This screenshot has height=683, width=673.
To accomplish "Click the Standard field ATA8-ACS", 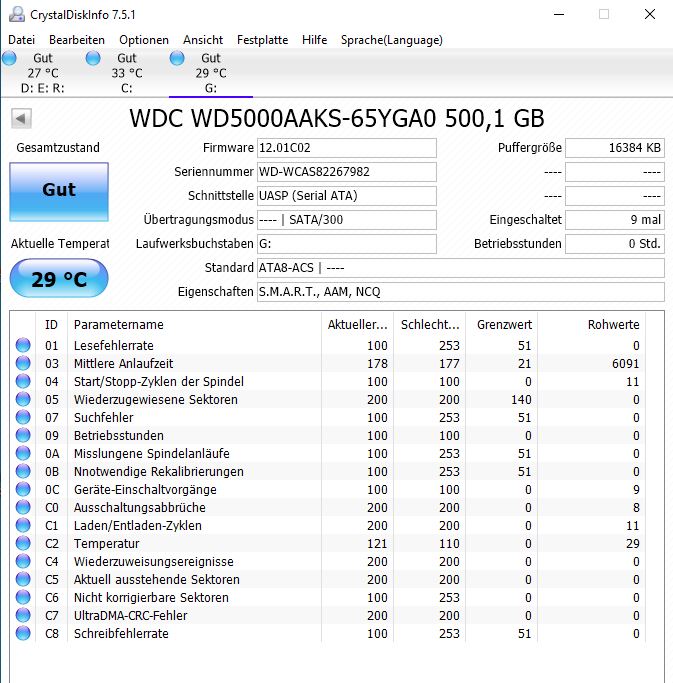I will click(x=461, y=267).
